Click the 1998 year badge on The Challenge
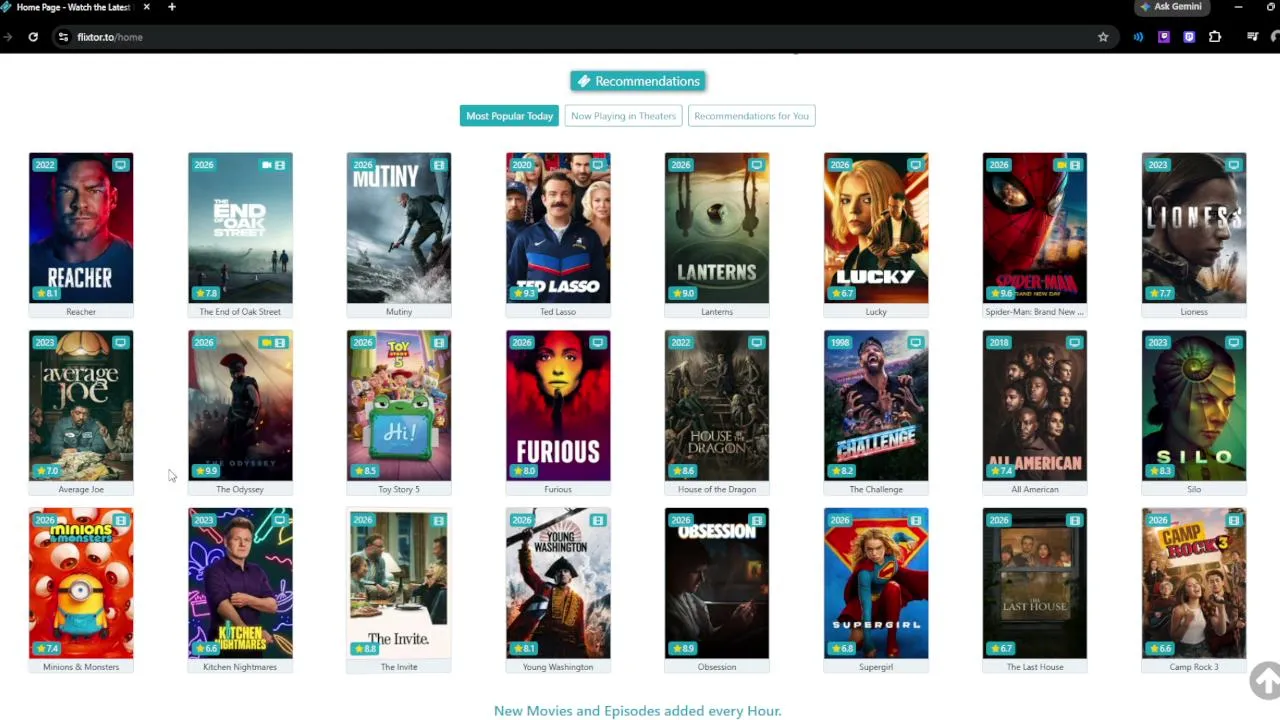The width and height of the screenshot is (1280, 720). pyautogui.click(x=840, y=343)
